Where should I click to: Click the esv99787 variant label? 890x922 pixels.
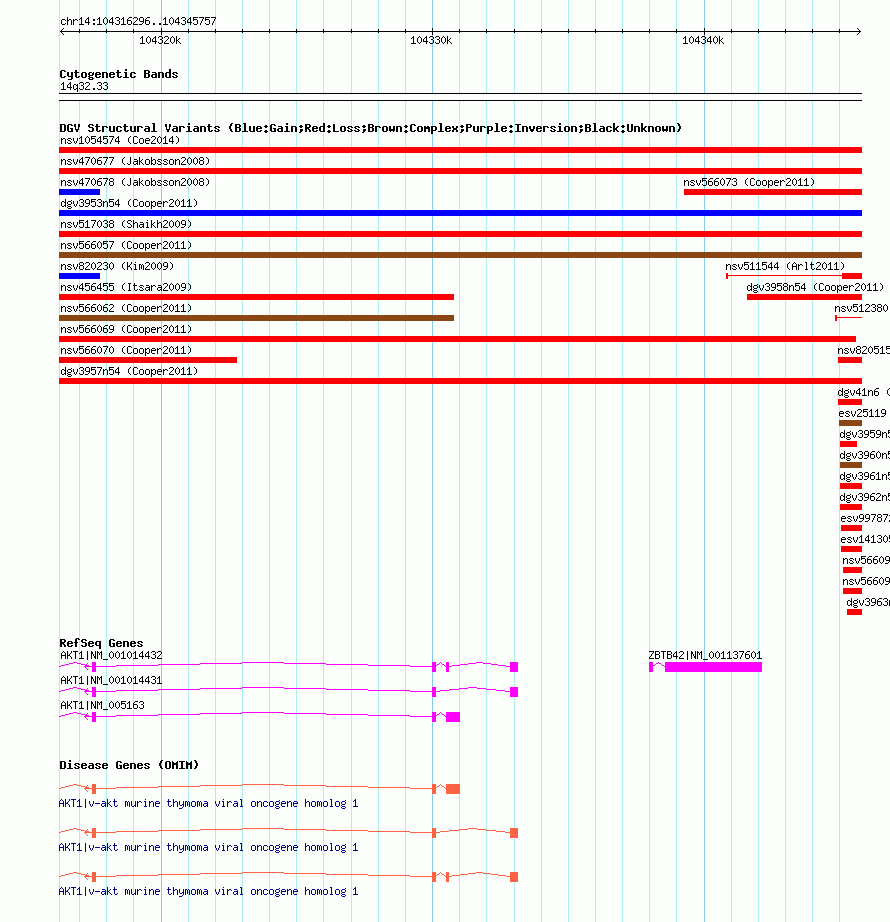point(865,519)
